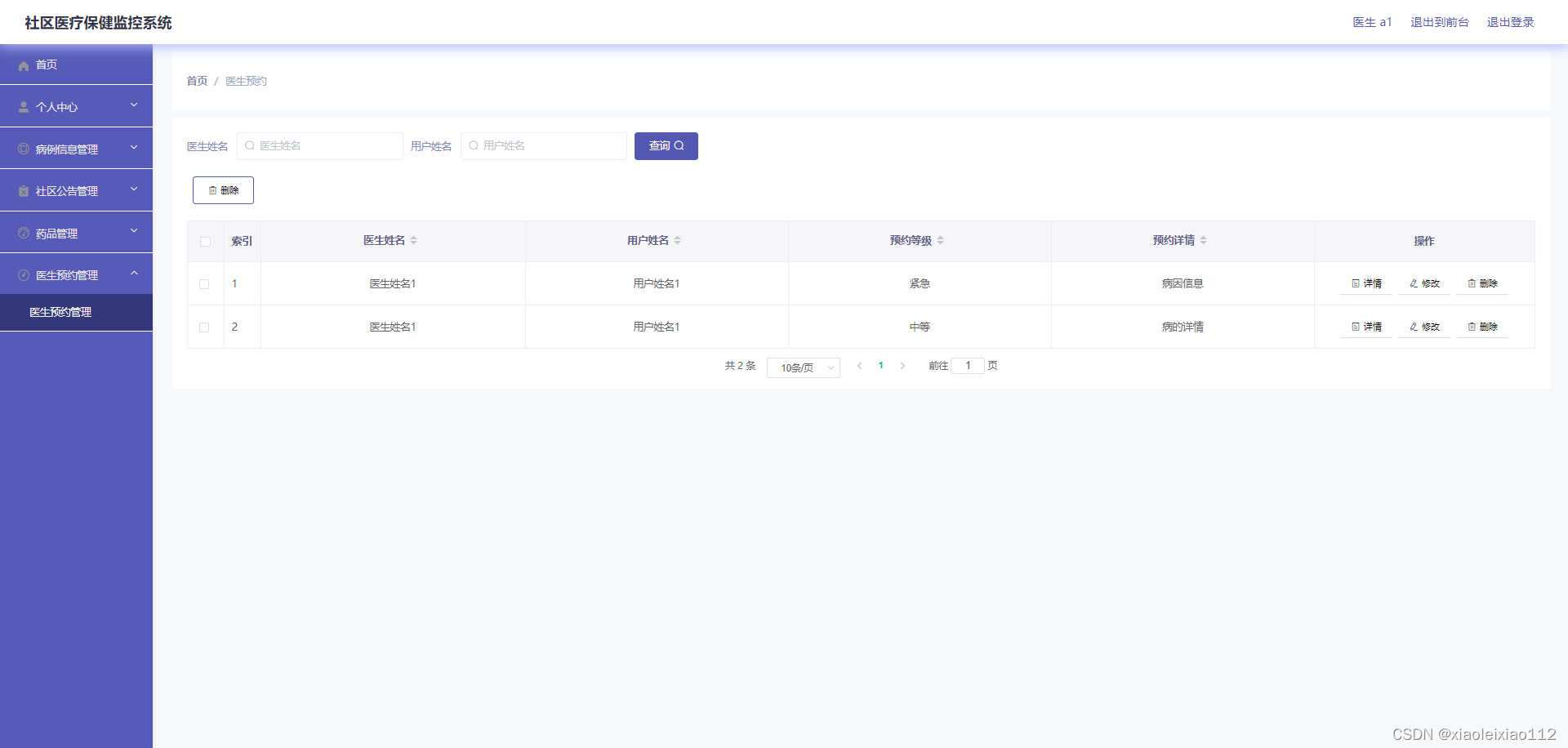Click the home icon beside 首页 in sidebar
This screenshot has width=1568, height=748.
click(x=24, y=65)
